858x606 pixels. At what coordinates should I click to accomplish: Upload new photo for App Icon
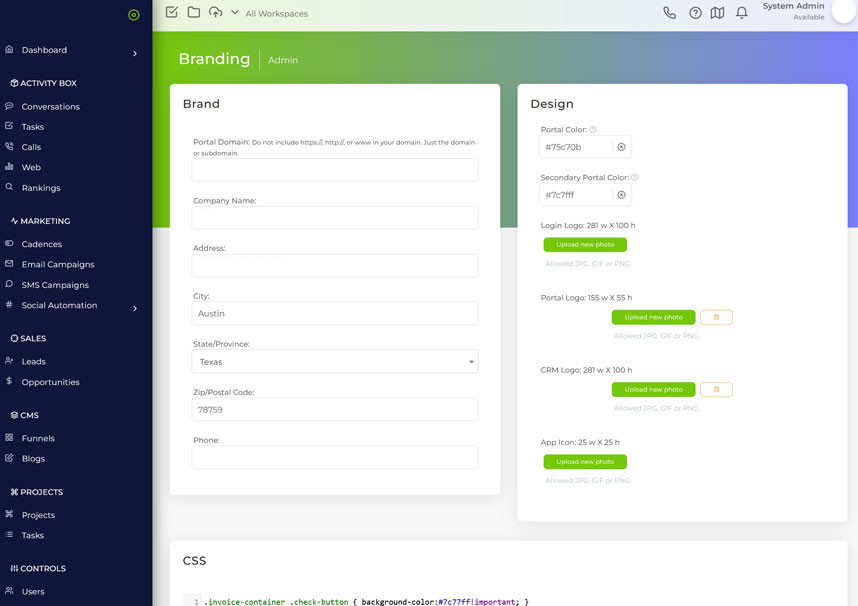click(585, 462)
